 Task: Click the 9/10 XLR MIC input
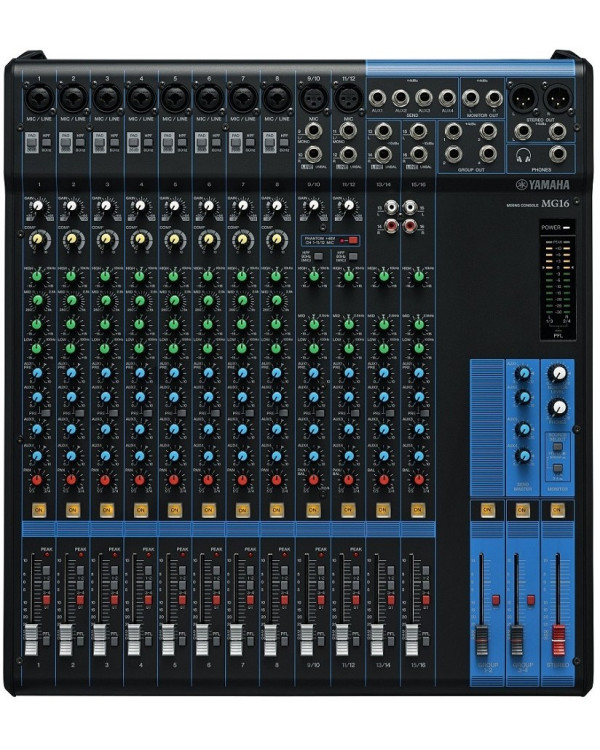[312, 98]
